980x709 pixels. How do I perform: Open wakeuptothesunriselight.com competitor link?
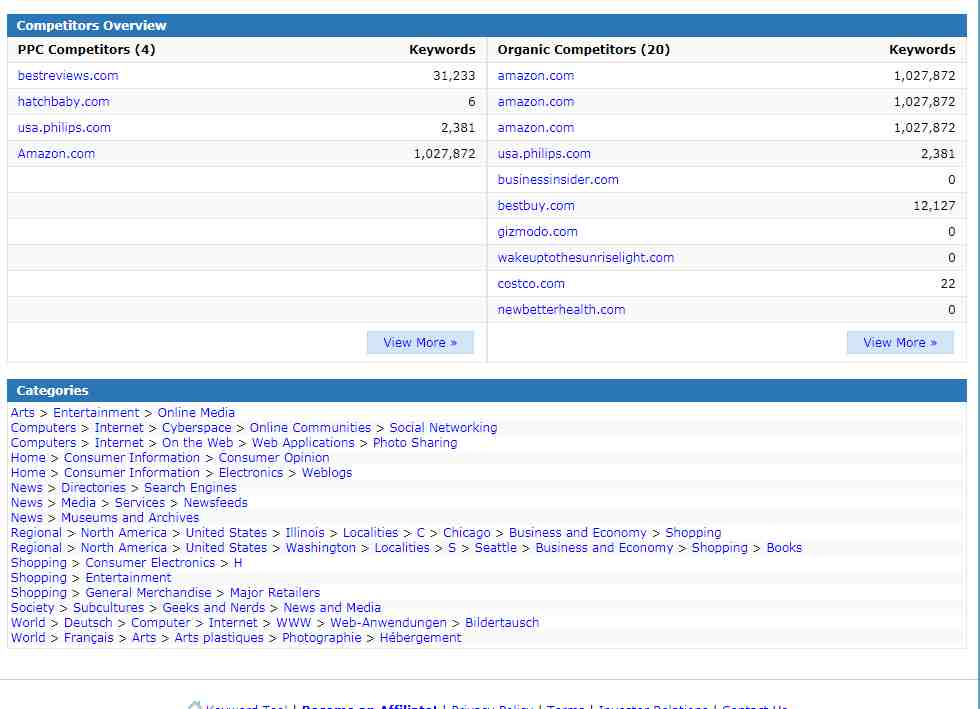tap(586, 258)
